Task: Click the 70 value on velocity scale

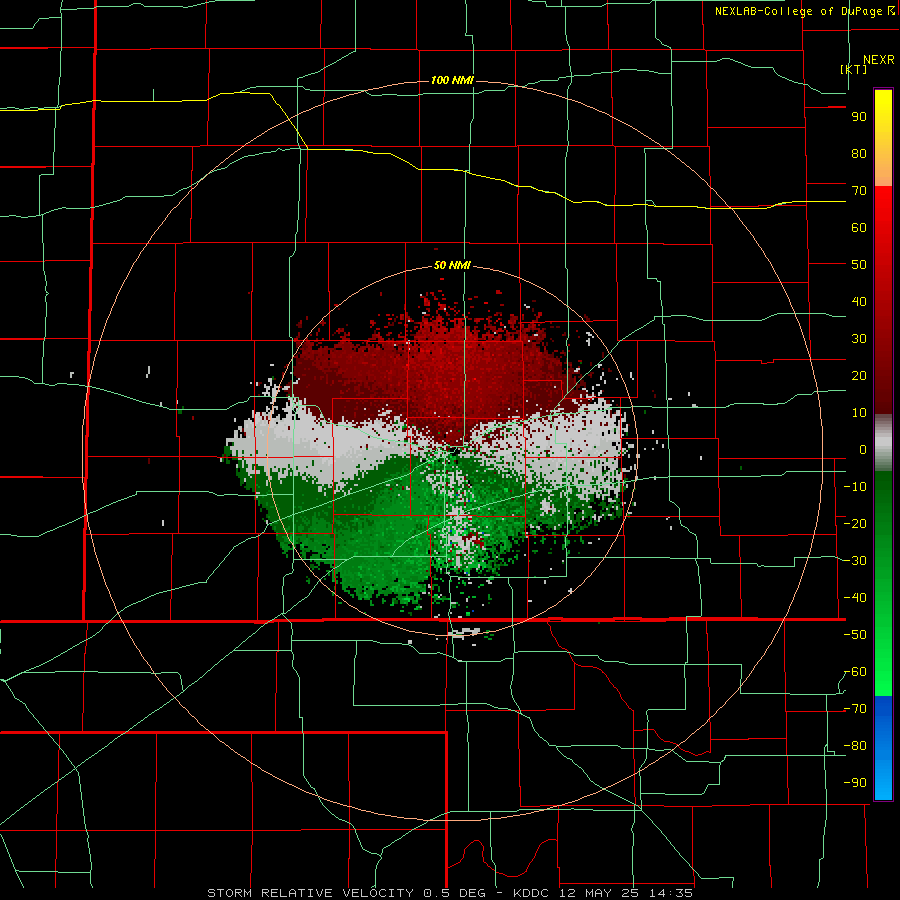Action: [859, 191]
